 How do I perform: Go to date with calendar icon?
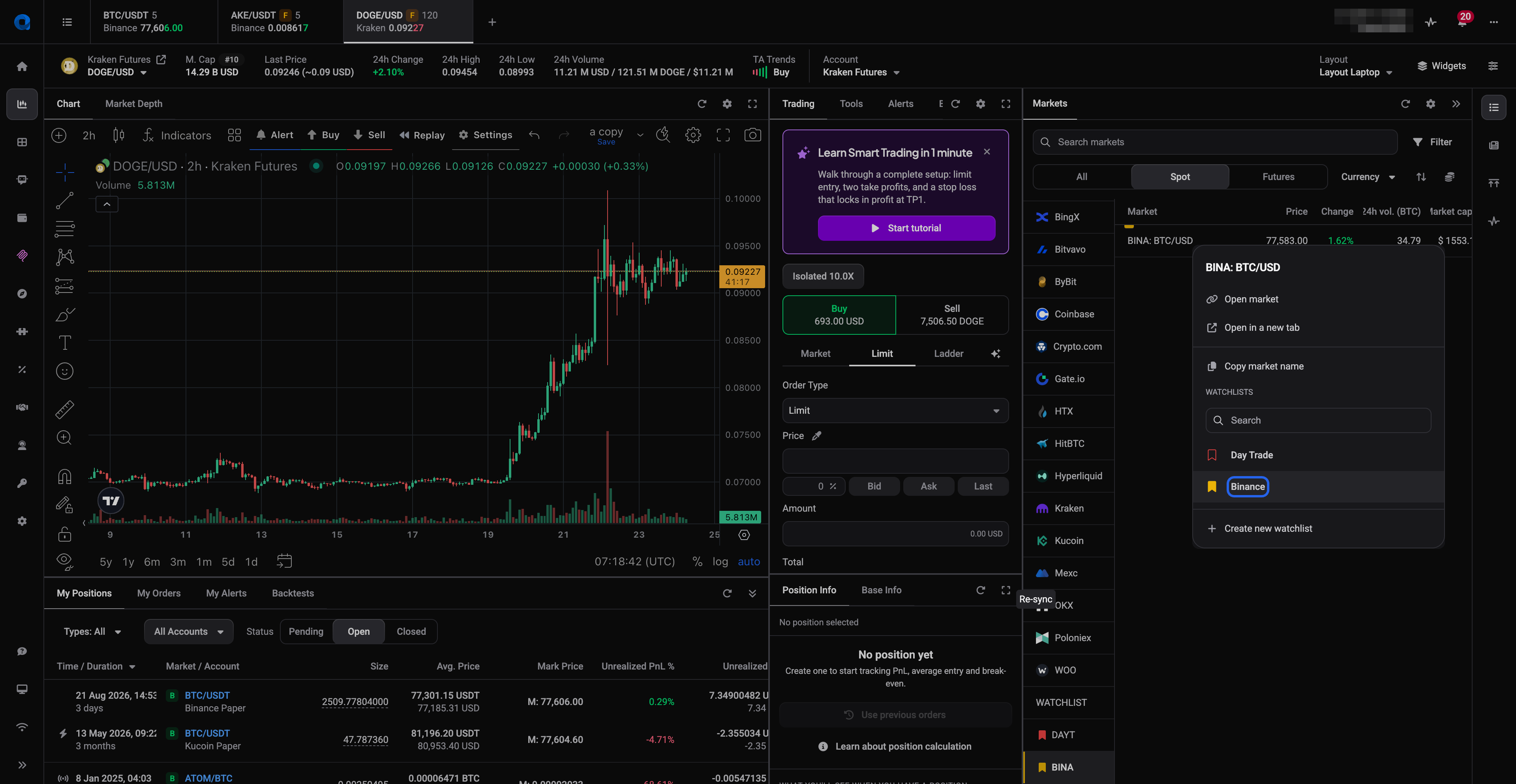(x=284, y=561)
